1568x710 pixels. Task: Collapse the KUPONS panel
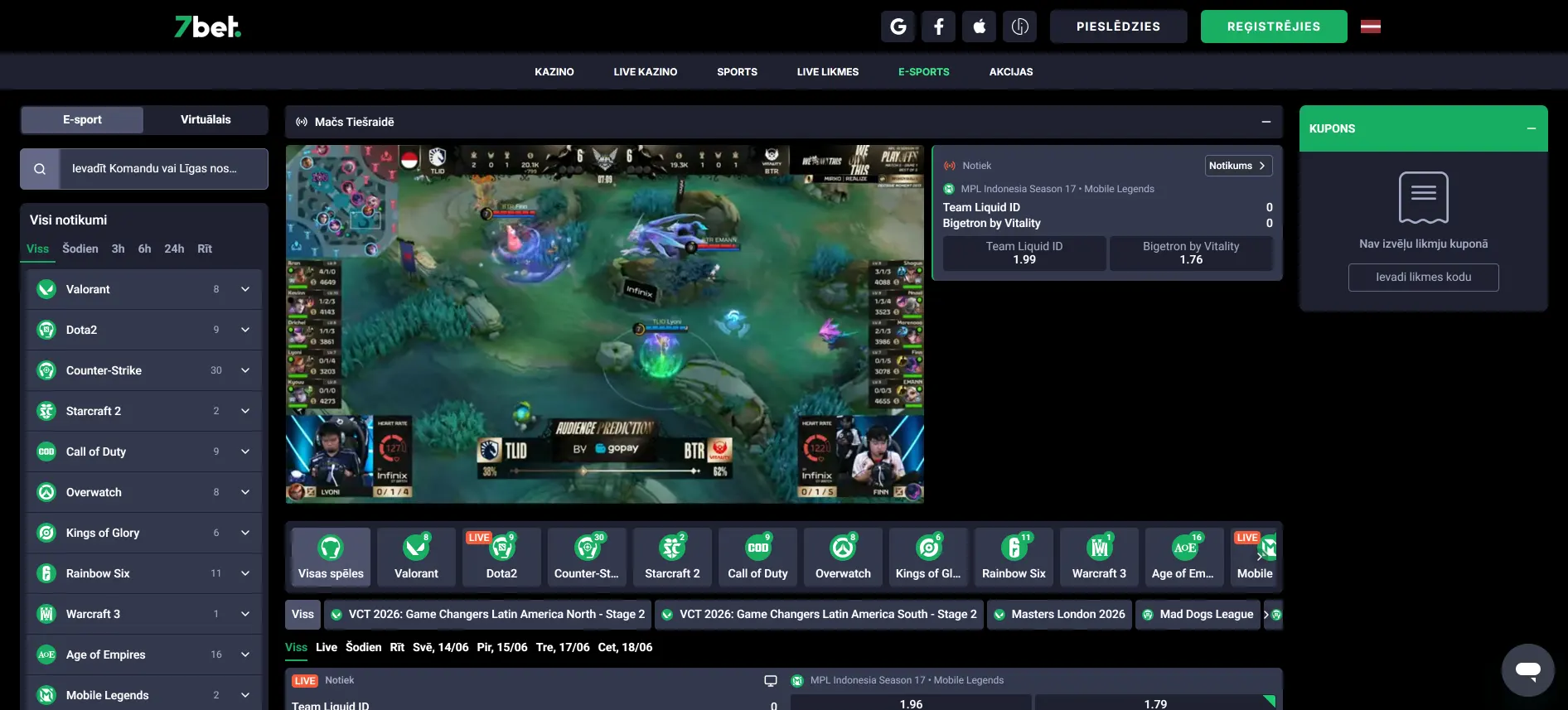[x=1532, y=128]
